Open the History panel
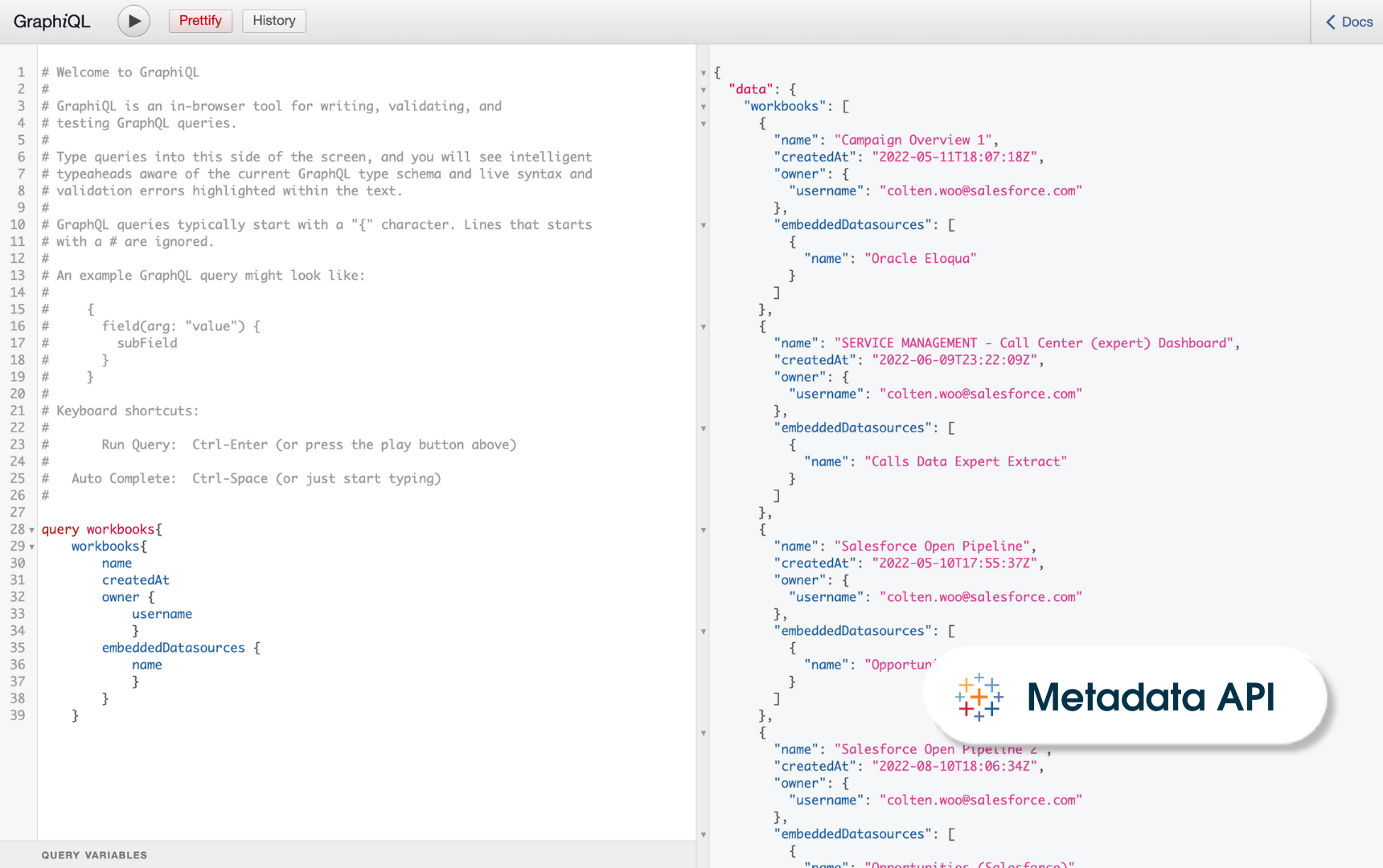This screenshot has width=1383, height=868. pyautogui.click(x=273, y=21)
